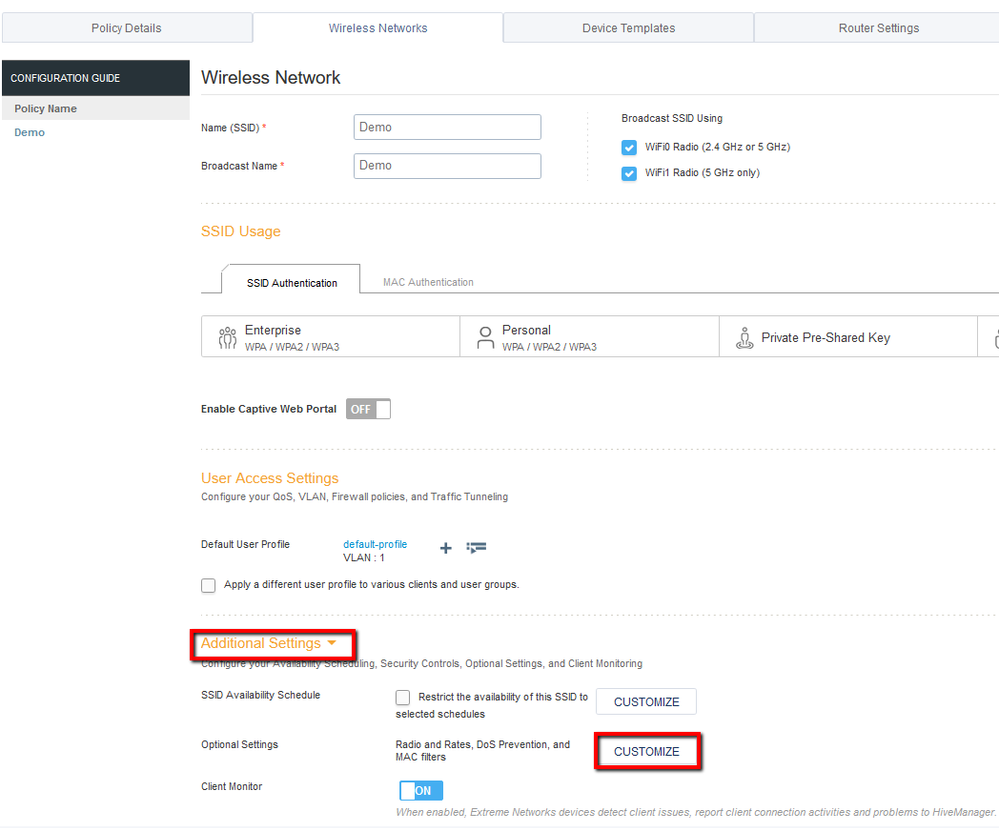Click the select user profile list icon
The image size is (999, 828).
coord(476,548)
